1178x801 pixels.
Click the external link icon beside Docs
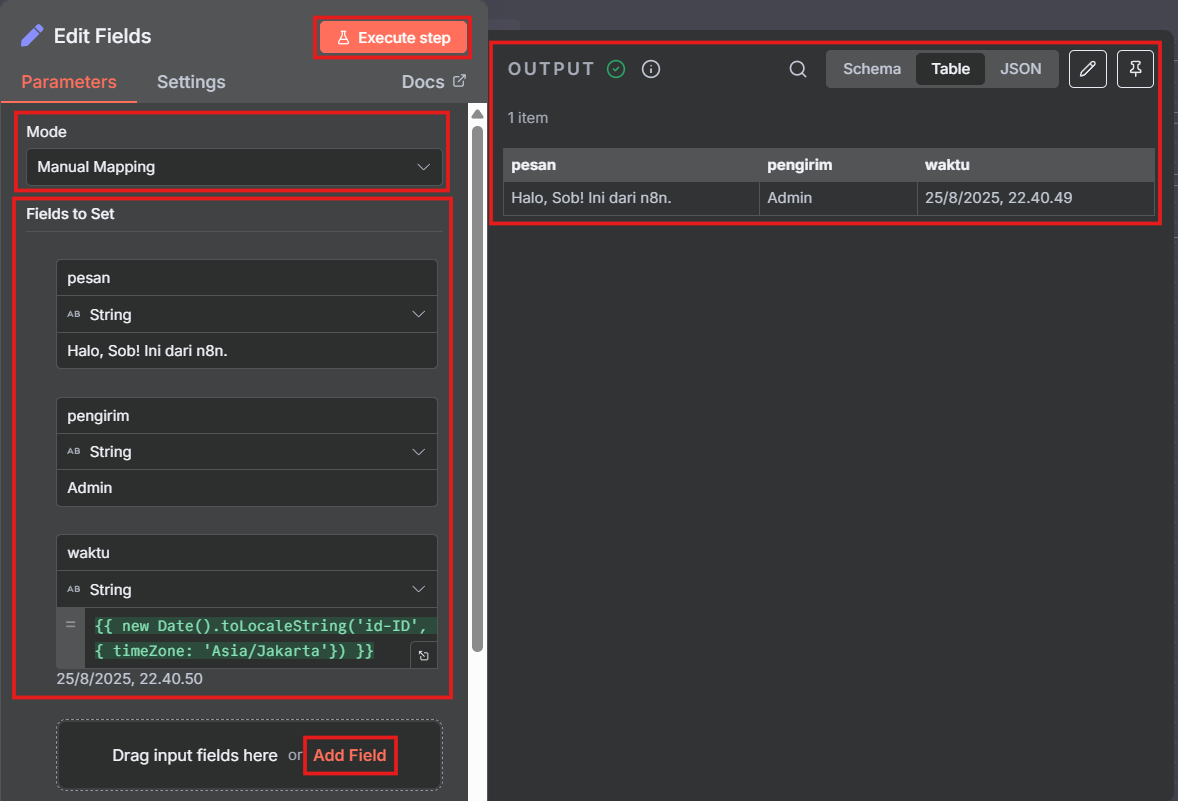coord(459,80)
